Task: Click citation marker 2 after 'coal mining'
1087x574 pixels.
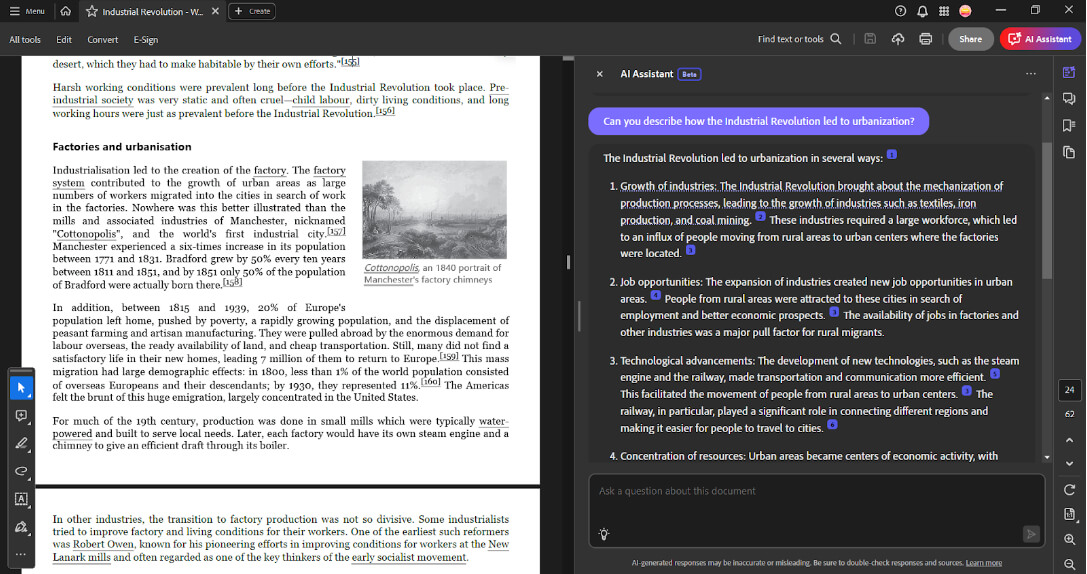Action: pos(760,216)
